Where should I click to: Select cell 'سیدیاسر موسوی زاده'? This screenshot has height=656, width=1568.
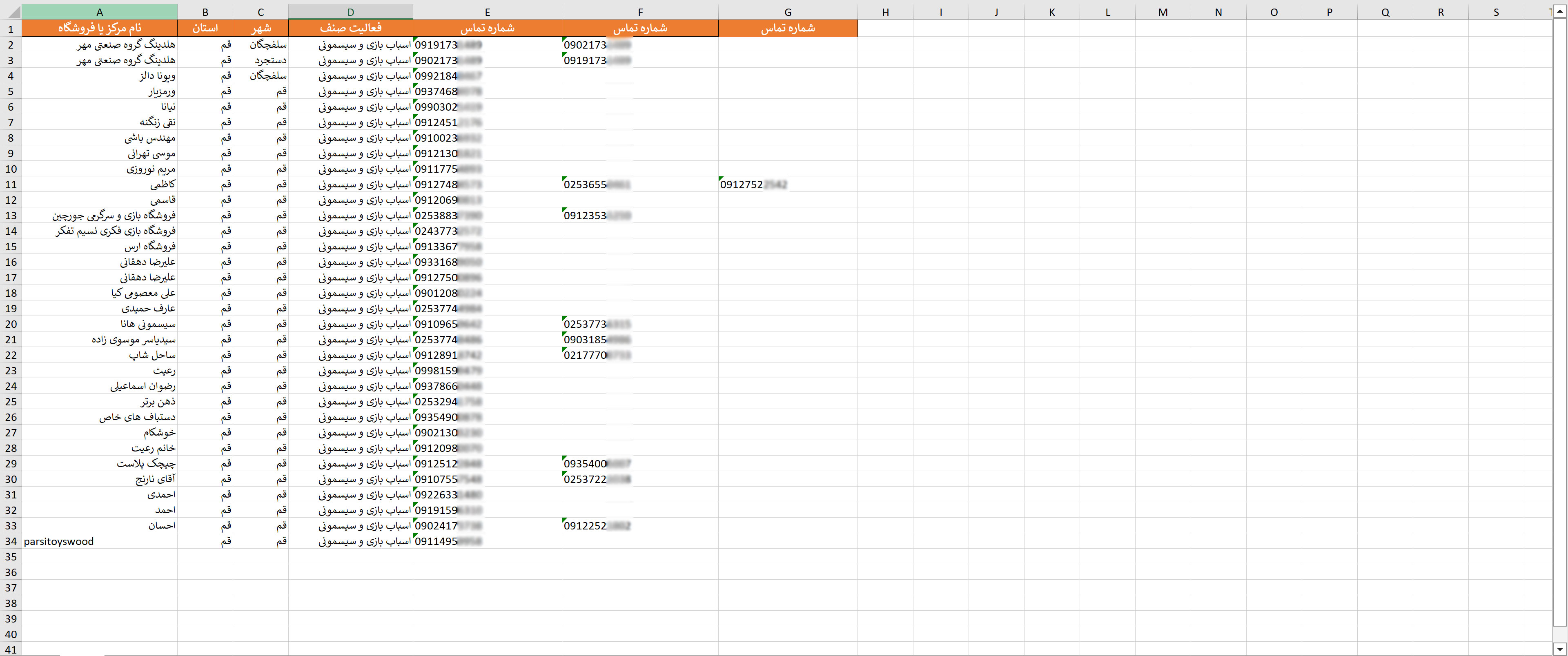99,340
